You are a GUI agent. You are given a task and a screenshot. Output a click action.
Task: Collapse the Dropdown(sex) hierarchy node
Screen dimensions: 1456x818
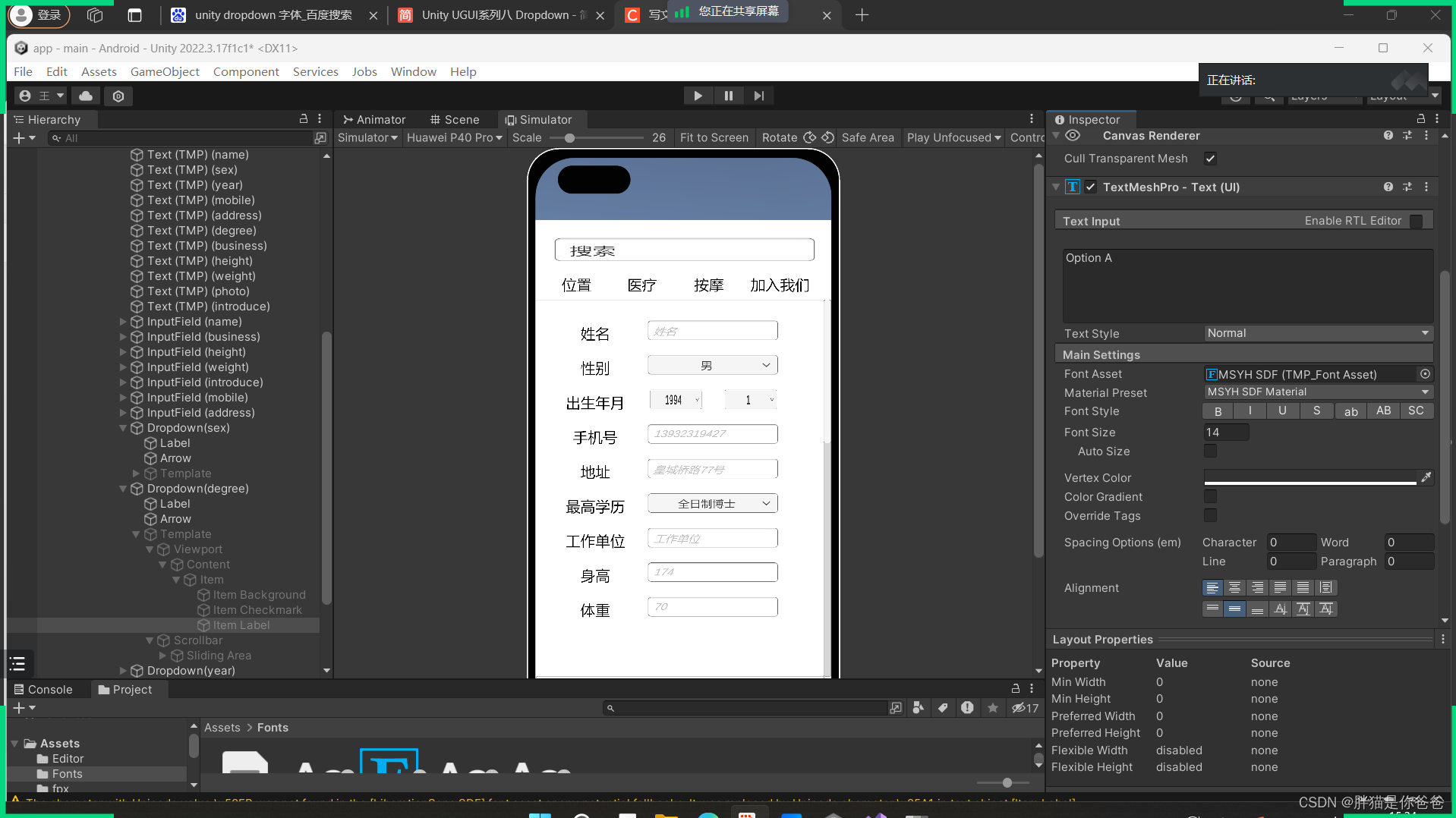tap(123, 428)
